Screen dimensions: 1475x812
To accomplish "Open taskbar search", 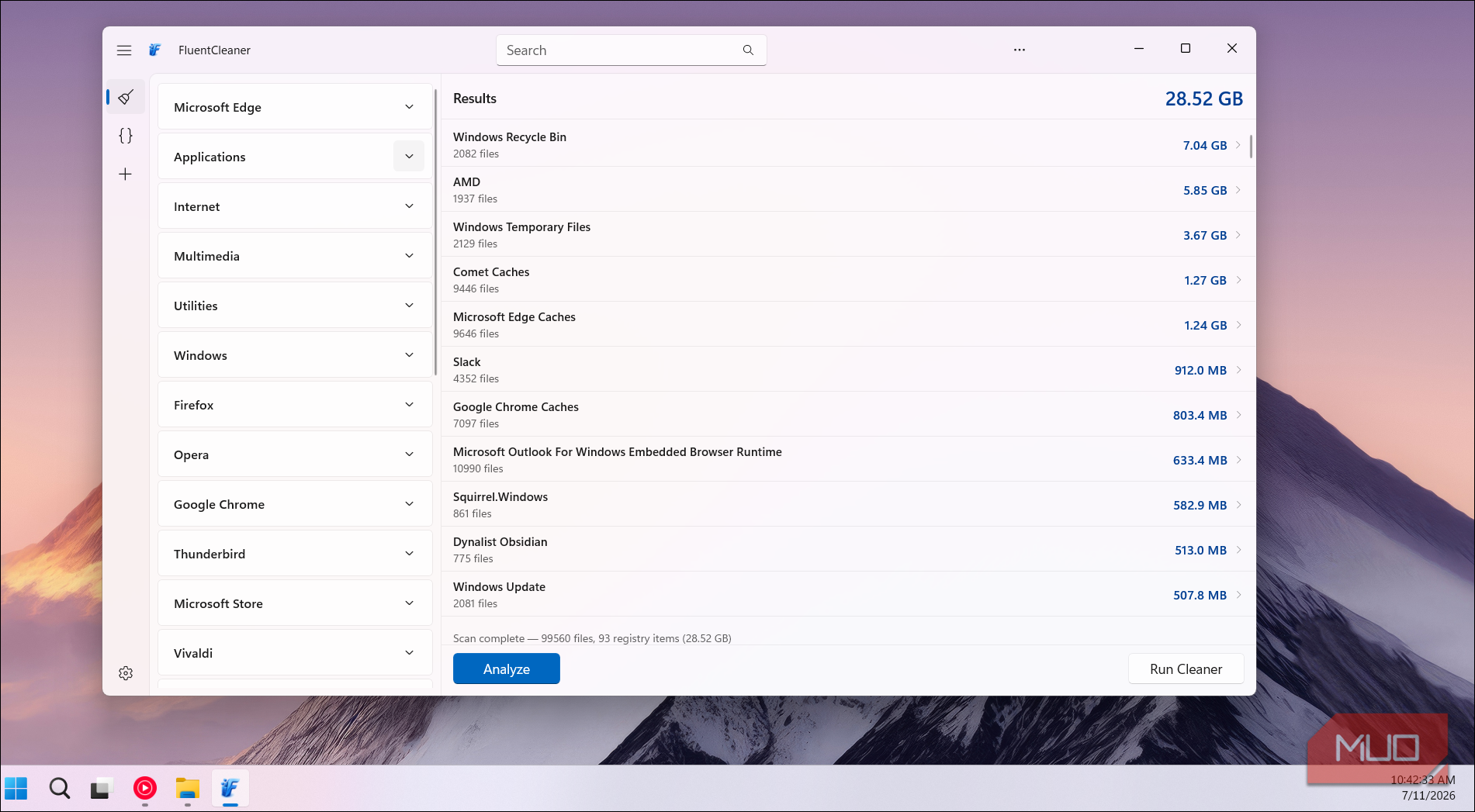I will point(60,789).
